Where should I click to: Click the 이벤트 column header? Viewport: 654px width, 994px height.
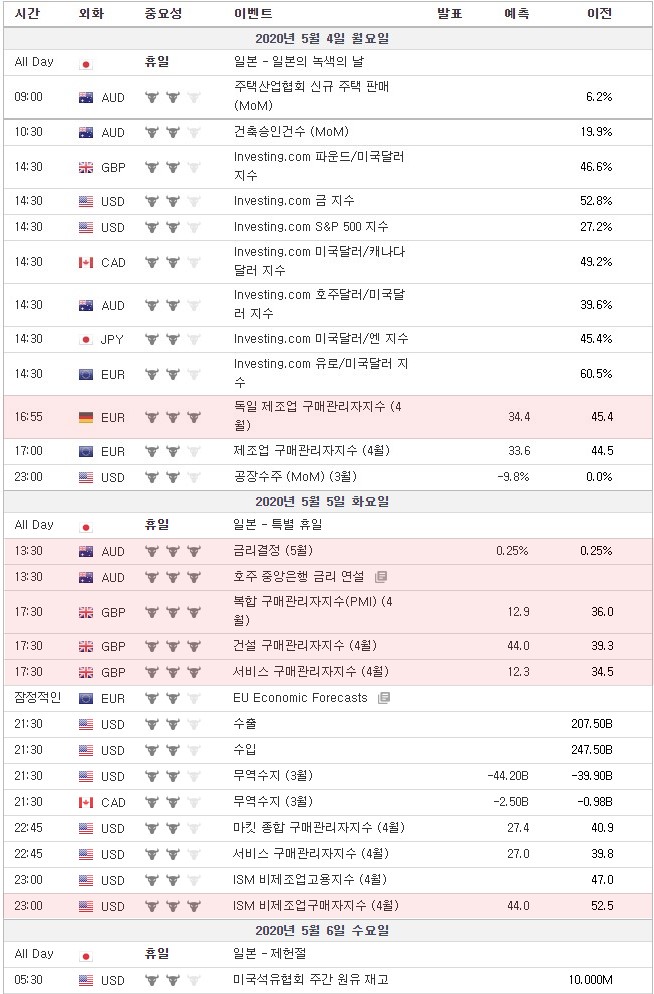[253, 13]
